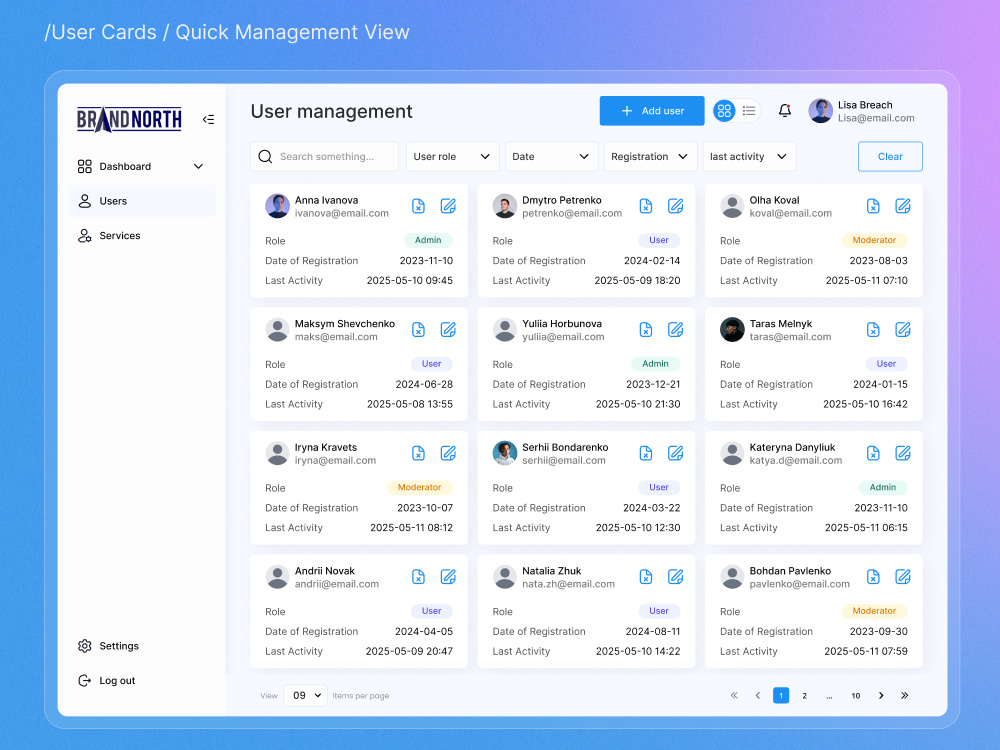Click Moderator badge on Olha Koval

tap(874, 240)
